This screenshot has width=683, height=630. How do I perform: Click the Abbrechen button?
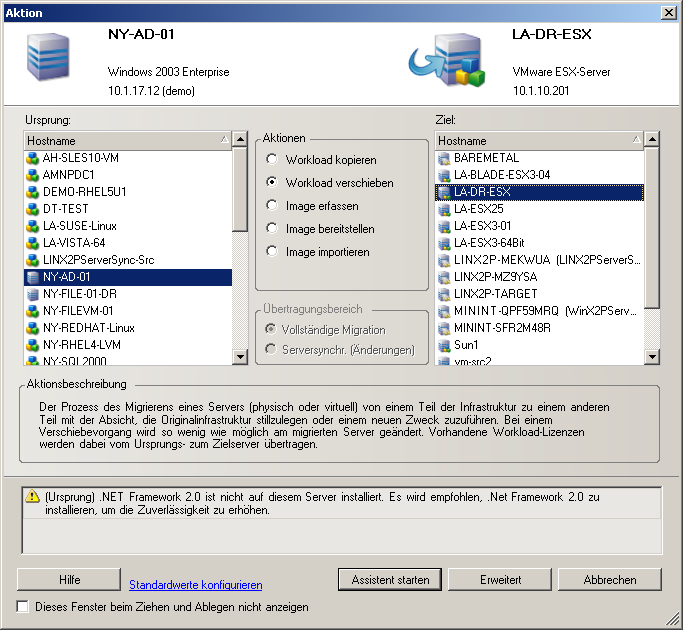[x=610, y=580]
